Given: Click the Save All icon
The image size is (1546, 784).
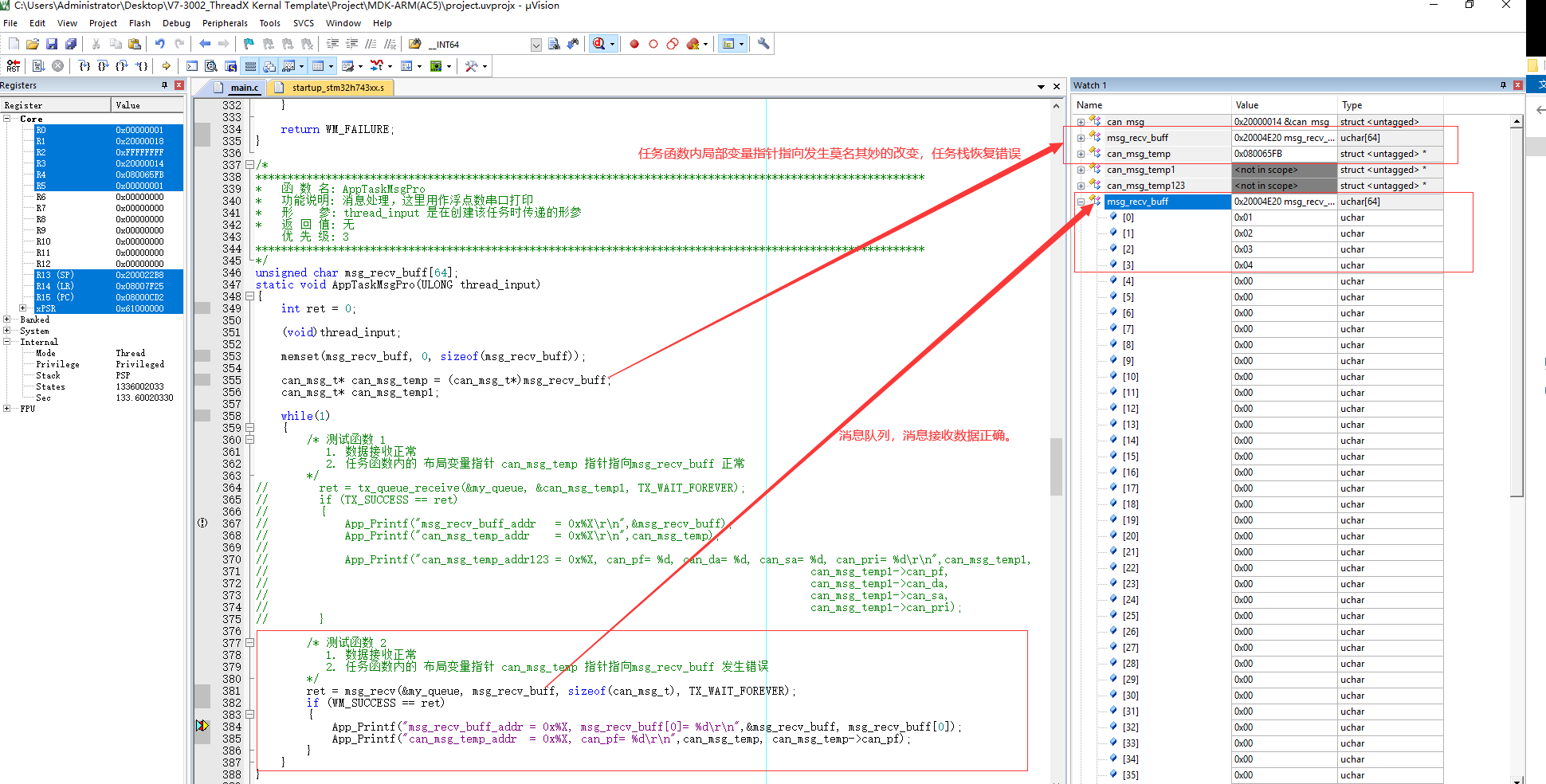Looking at the screenshot, I should click(x=71, y=45).
